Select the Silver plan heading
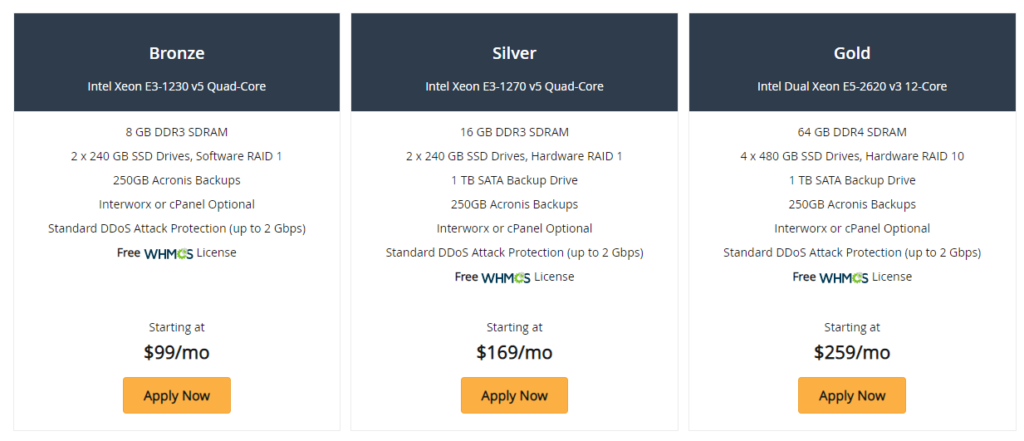 [515, 53]
